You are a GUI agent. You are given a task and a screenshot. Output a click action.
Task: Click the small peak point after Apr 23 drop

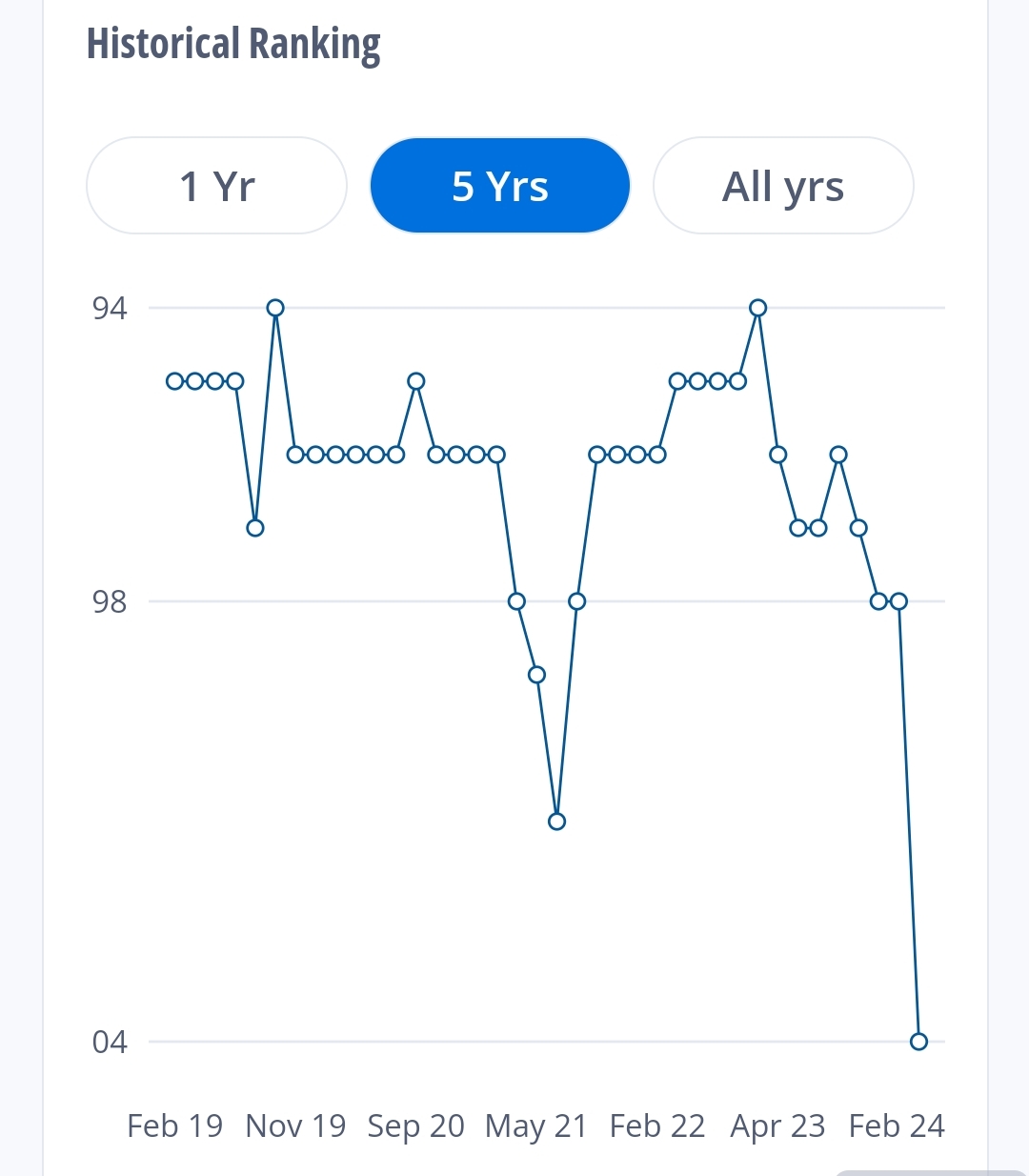point(838,455)
